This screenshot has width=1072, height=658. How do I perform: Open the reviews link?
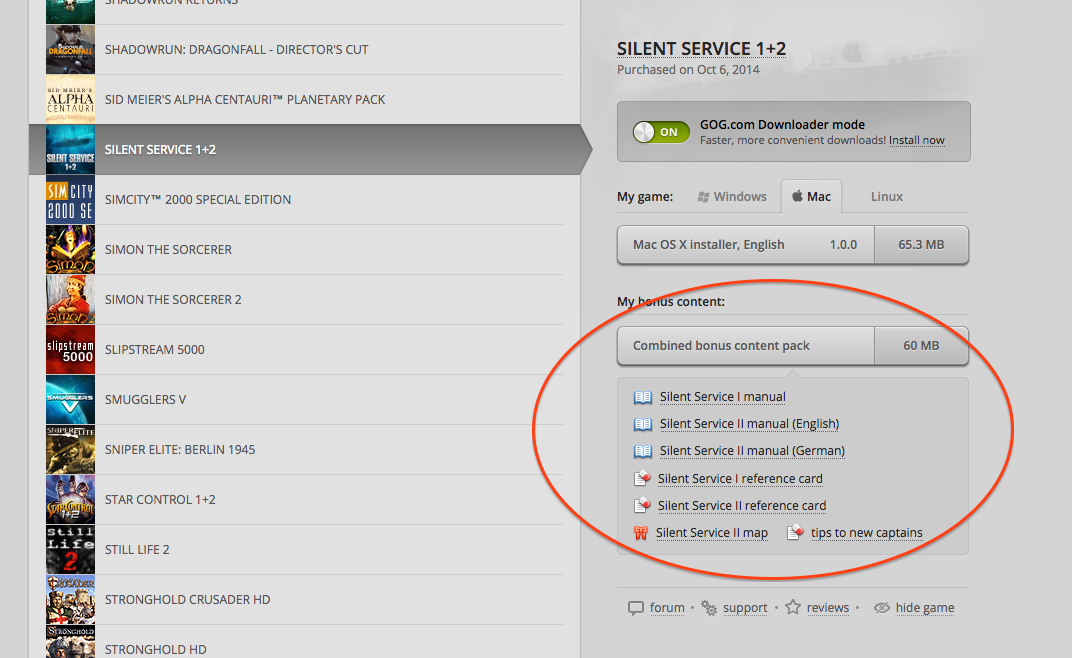point(828,607)
